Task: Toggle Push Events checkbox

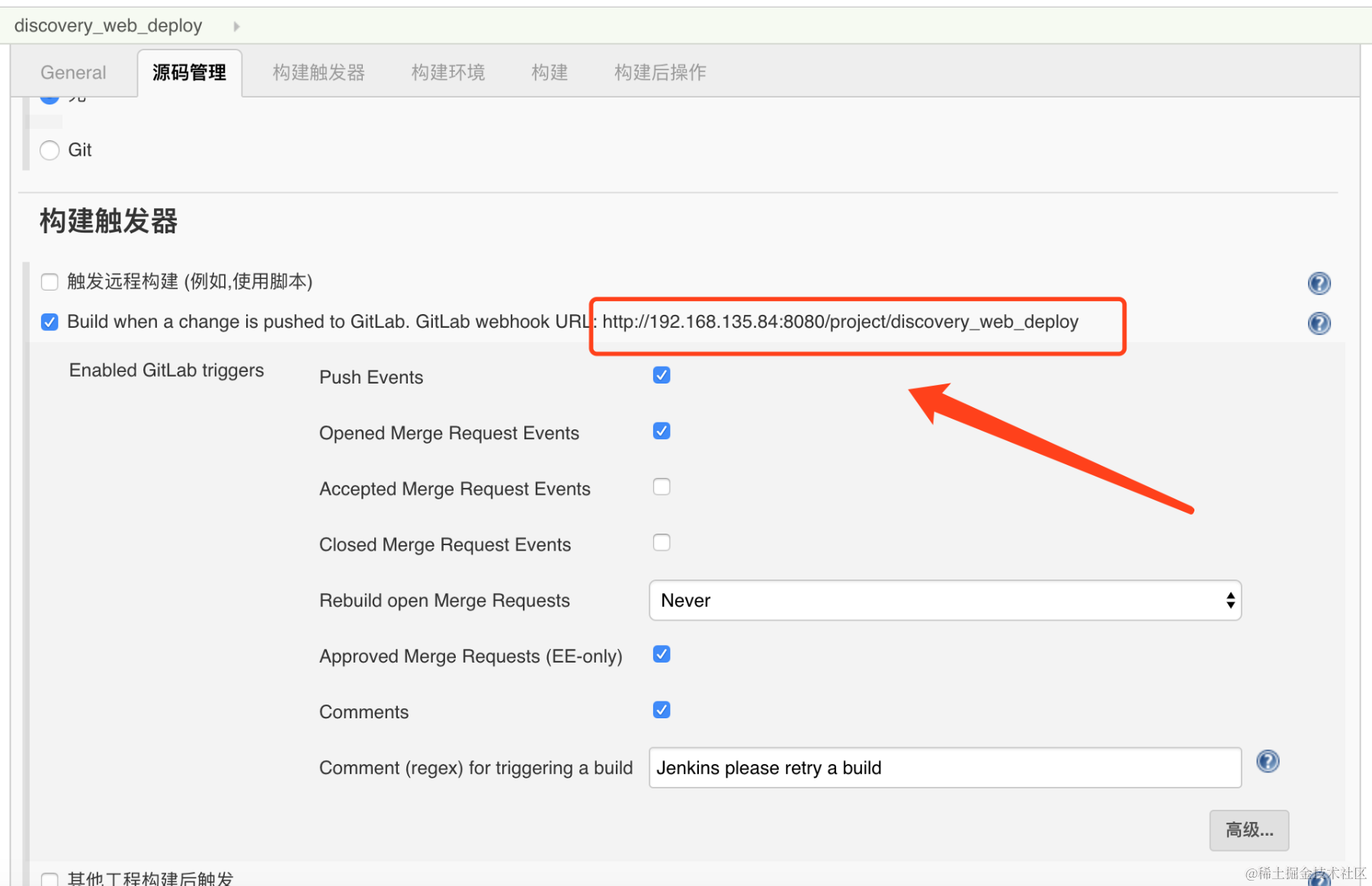Action: click(662, 375)
